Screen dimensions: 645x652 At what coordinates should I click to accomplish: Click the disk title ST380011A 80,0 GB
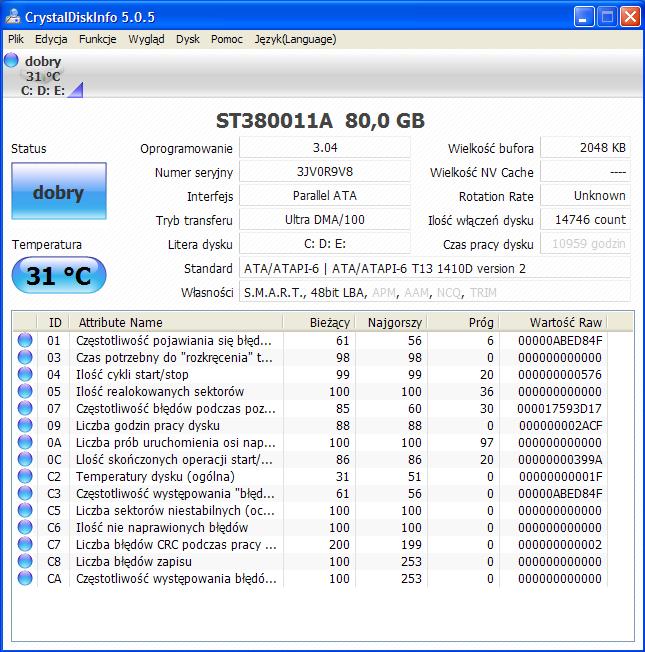coord(320,121)
